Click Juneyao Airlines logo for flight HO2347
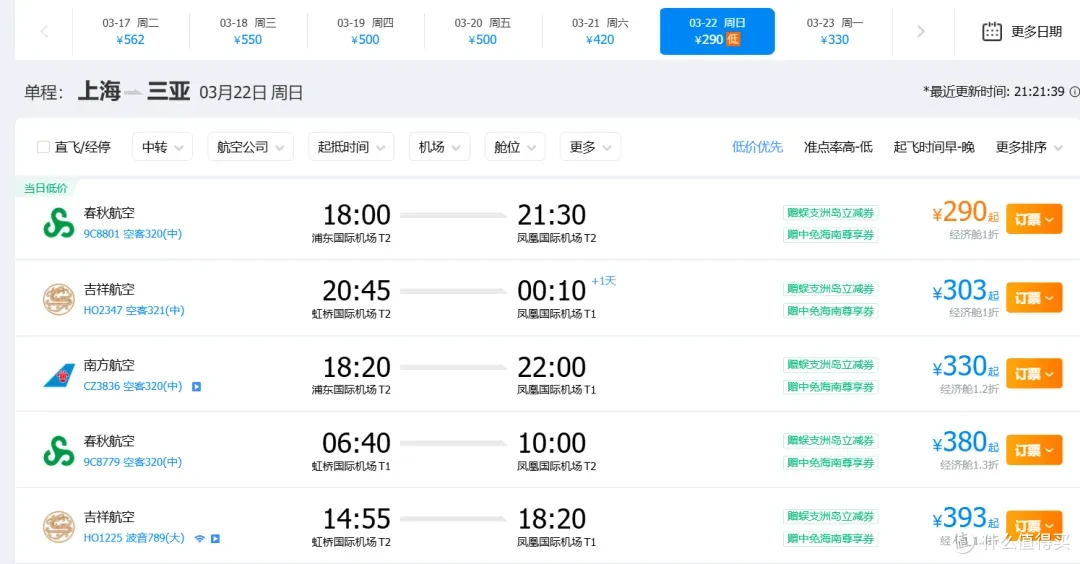Screen dimensions: 1080x564 (59, 300)
